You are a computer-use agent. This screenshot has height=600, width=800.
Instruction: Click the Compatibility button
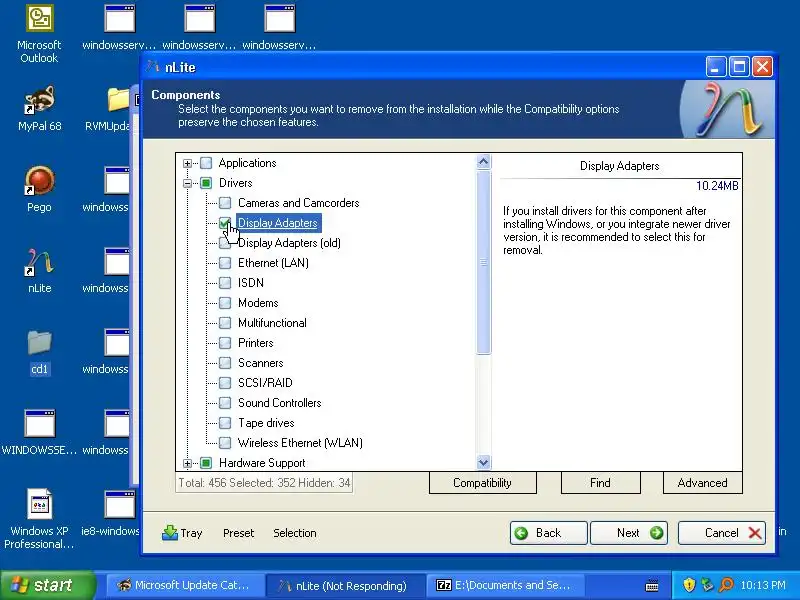483,483
